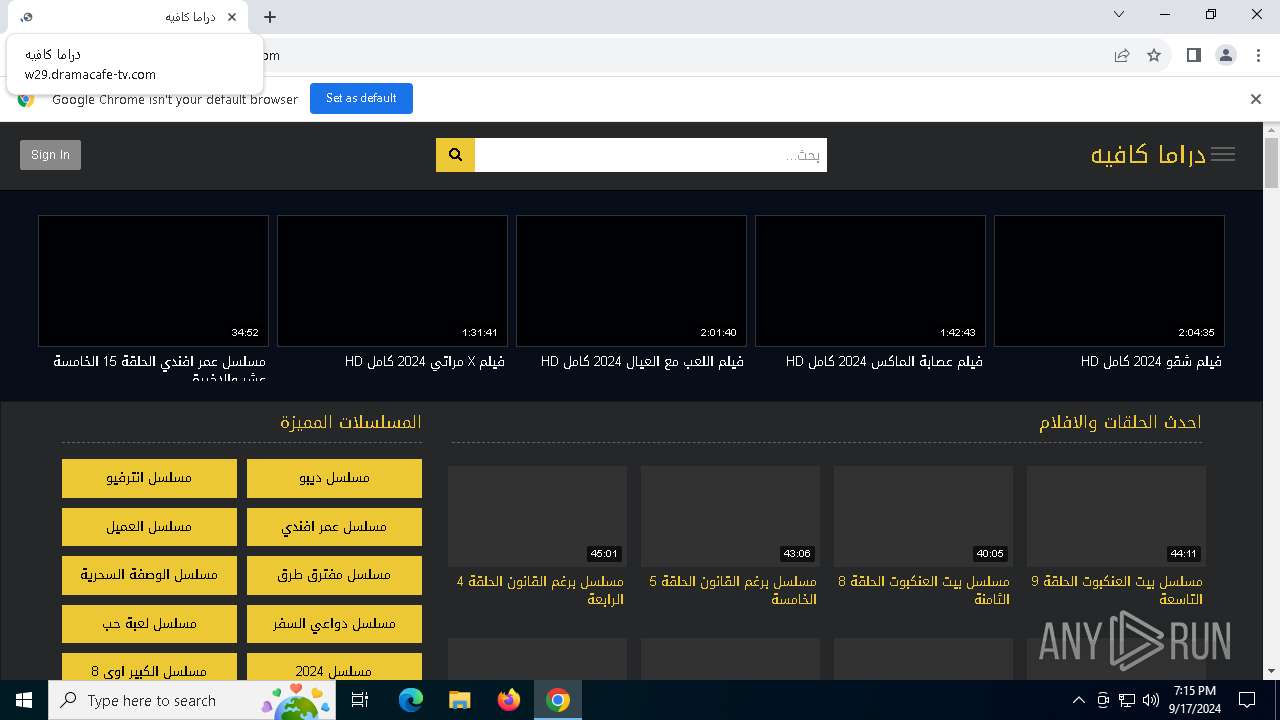Screen dimensions: 1280x720
Task: Open thumbnail for فيلم شقو 2024
Action: (x=1109, y=281)
